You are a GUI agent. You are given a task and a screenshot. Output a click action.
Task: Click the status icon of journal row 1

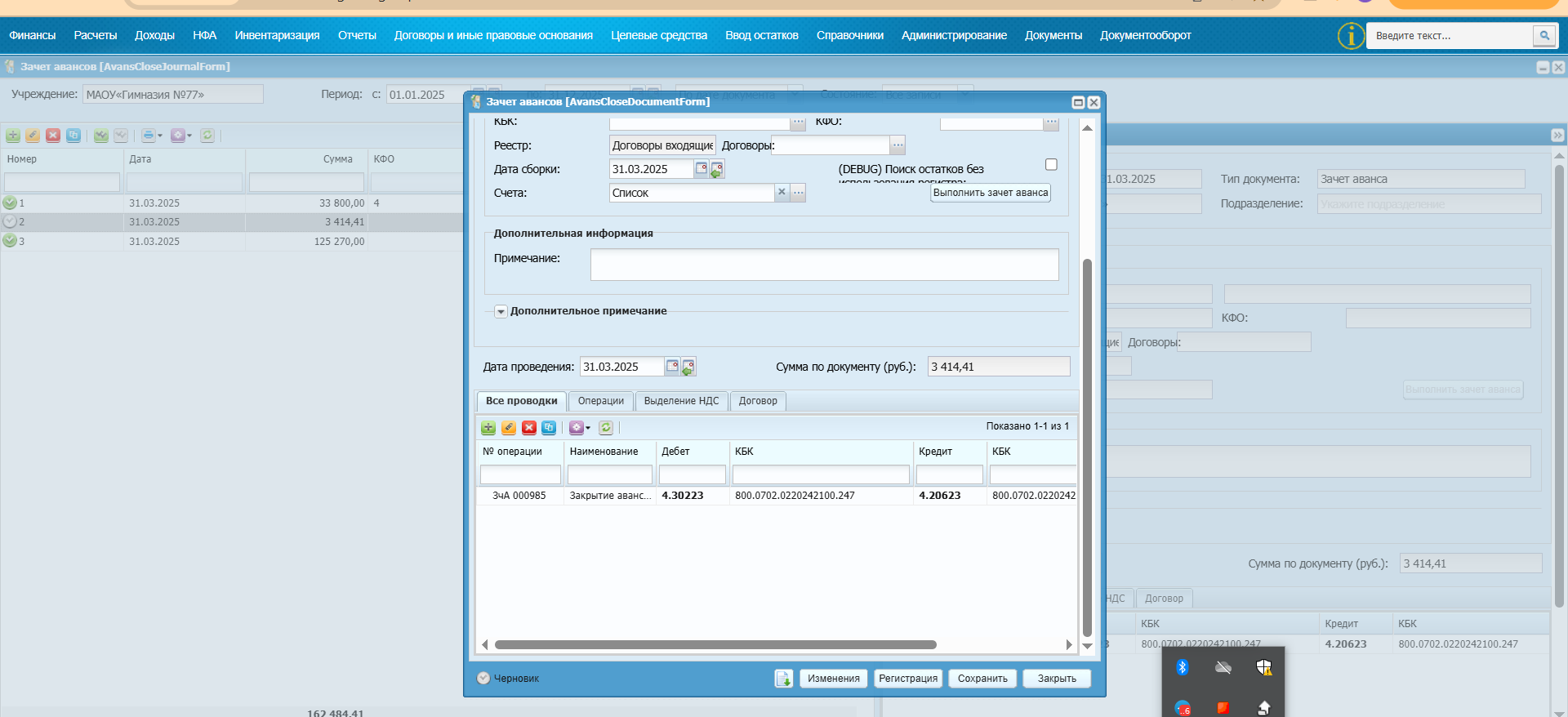tap(10, 203)
